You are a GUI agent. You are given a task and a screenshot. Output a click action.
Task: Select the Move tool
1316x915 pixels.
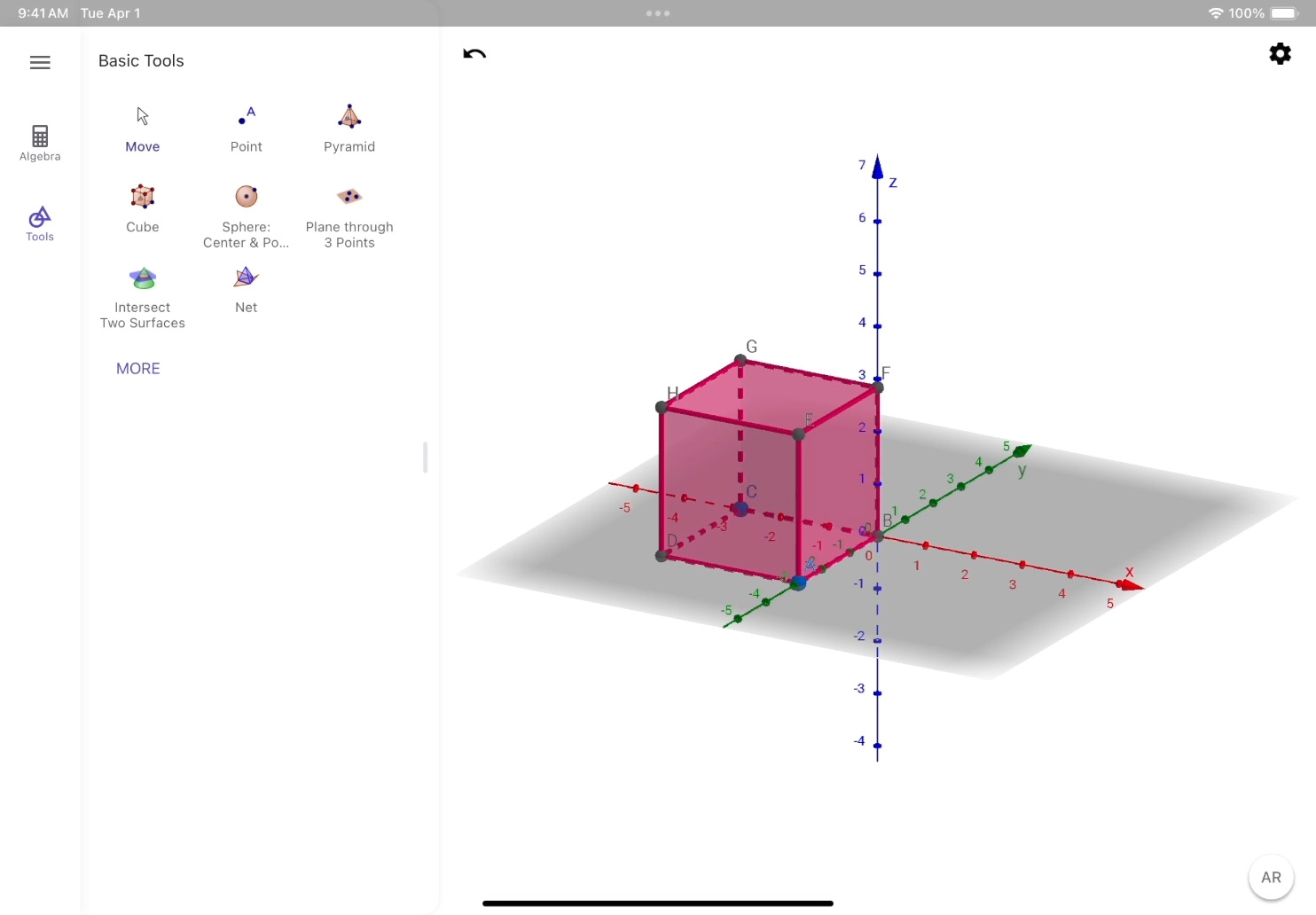(142, 129)
